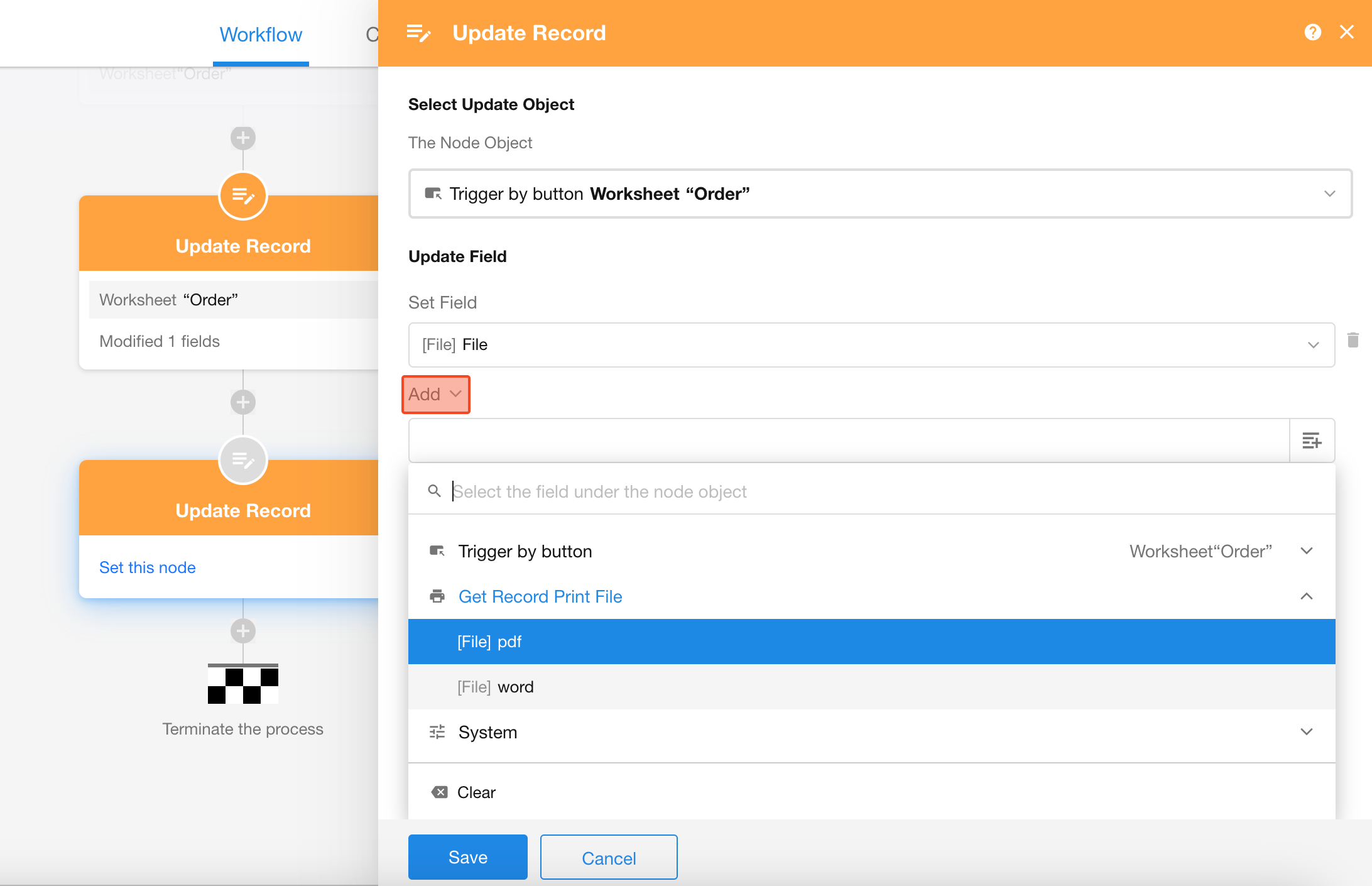1372x886 pixels.
Task: Click the help question mark icon
Action: tap(1312, 32)
